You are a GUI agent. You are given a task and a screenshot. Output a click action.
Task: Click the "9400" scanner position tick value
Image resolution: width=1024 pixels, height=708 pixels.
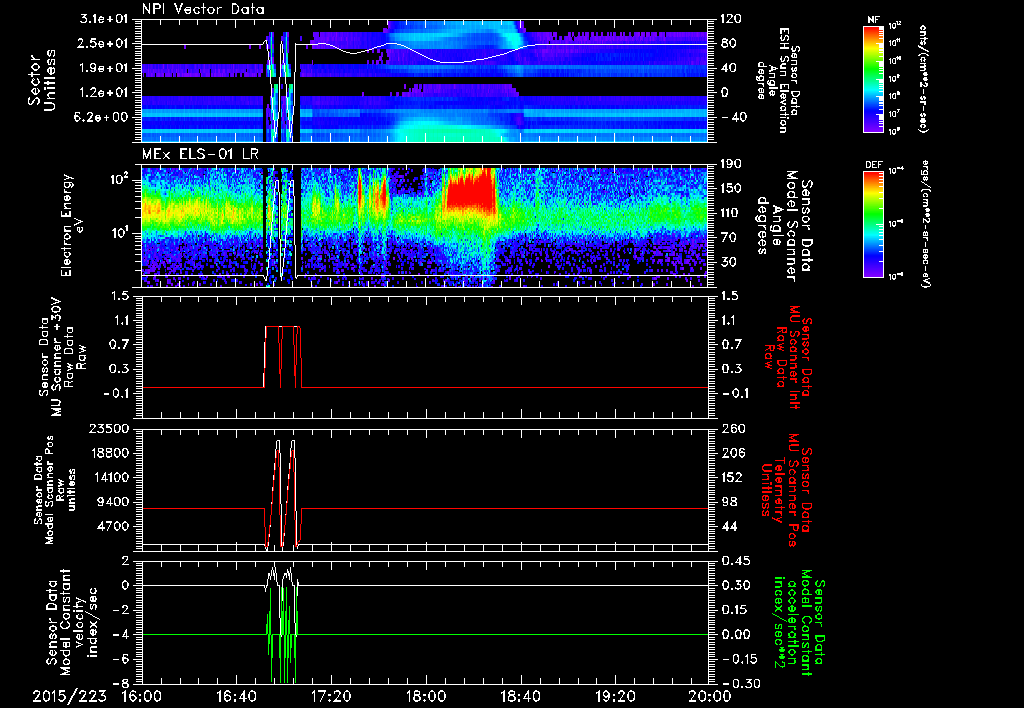coord(113,502)
